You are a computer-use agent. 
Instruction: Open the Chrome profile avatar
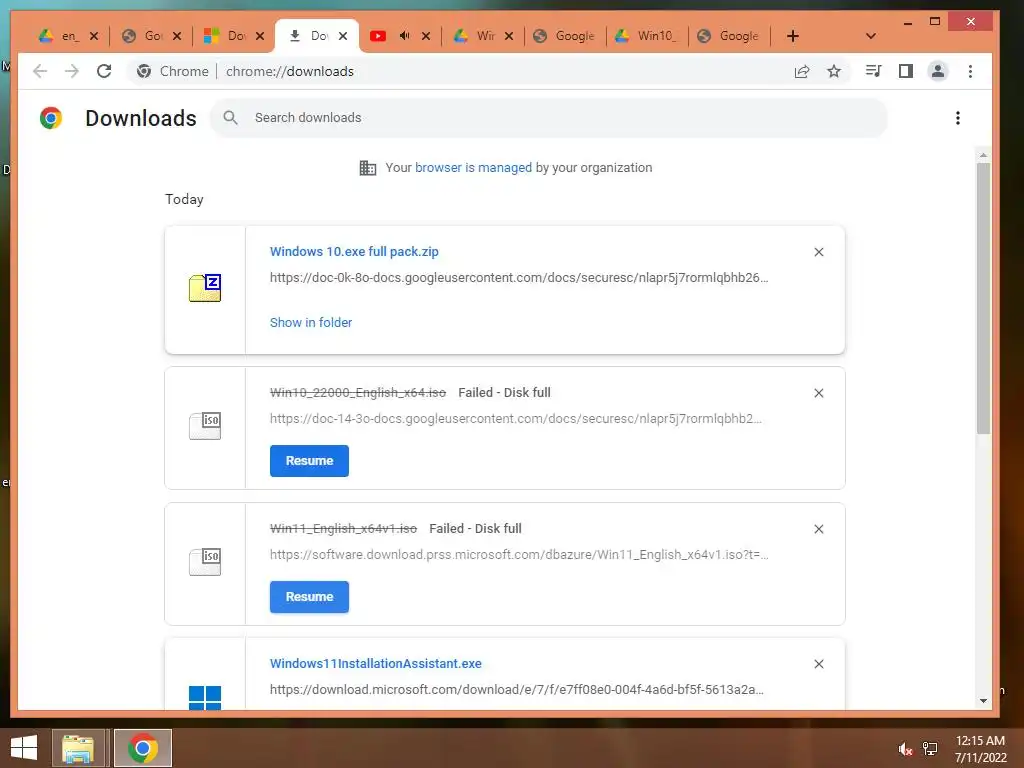tap(938, 71)
